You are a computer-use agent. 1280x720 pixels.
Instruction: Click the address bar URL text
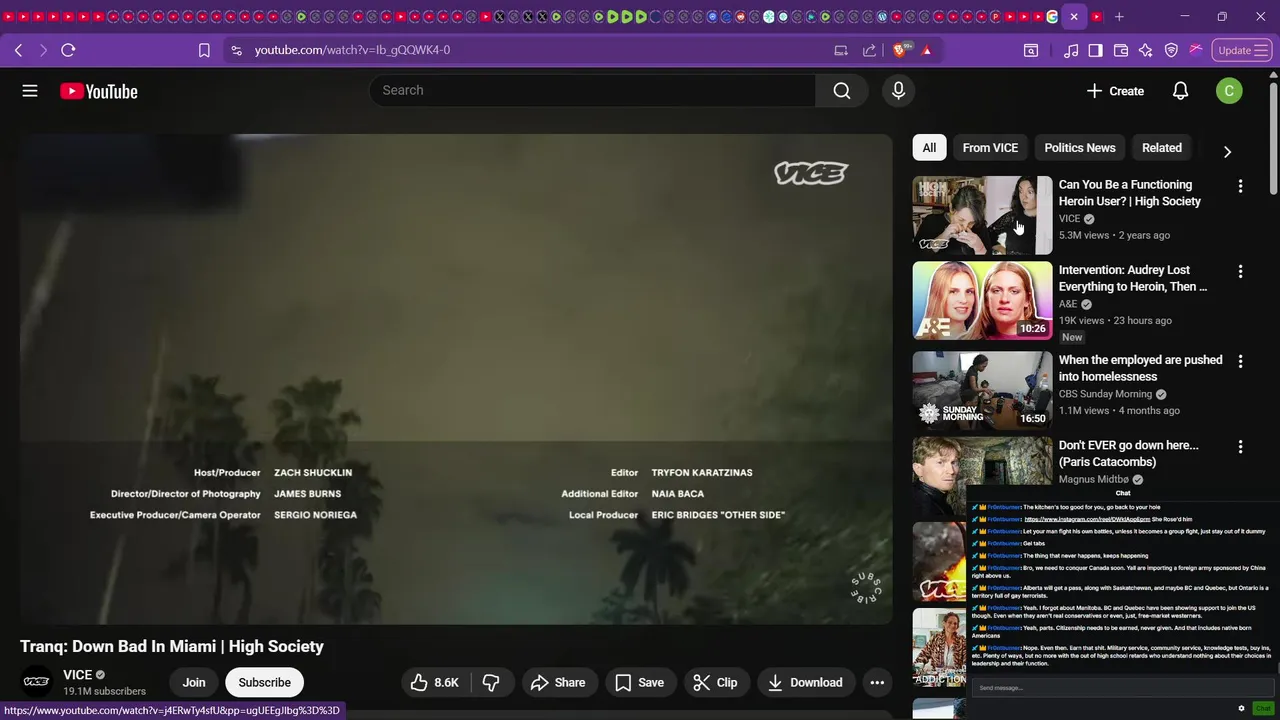(352, 50)
